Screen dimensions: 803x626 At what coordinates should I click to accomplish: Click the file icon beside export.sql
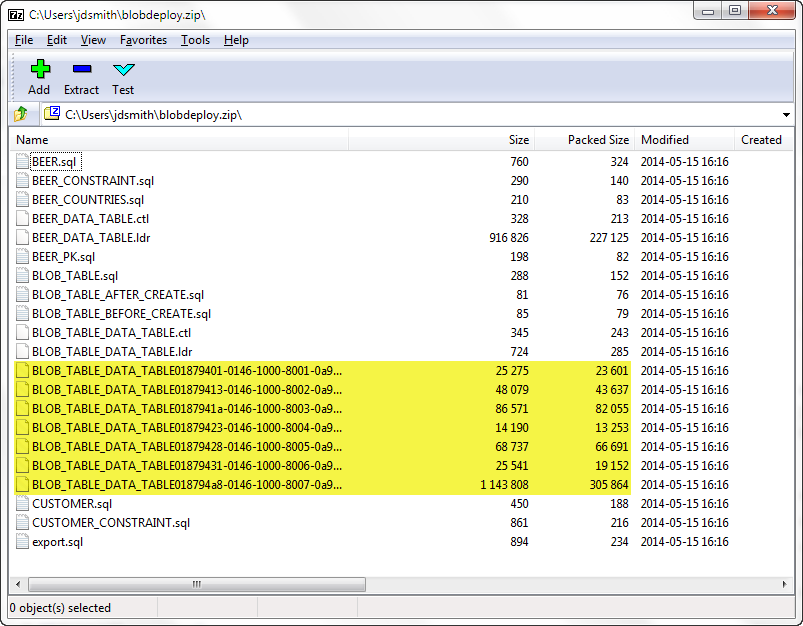24,541
